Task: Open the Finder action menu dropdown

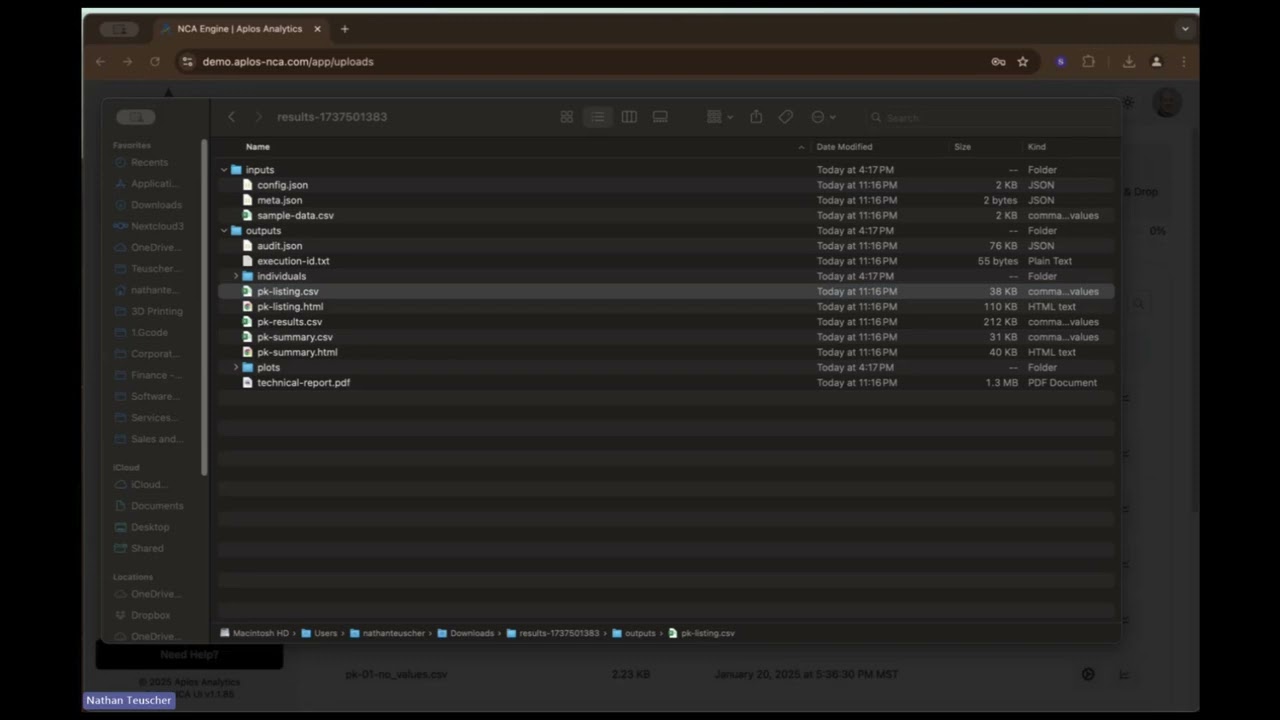Action: click(x=823, y=117)
